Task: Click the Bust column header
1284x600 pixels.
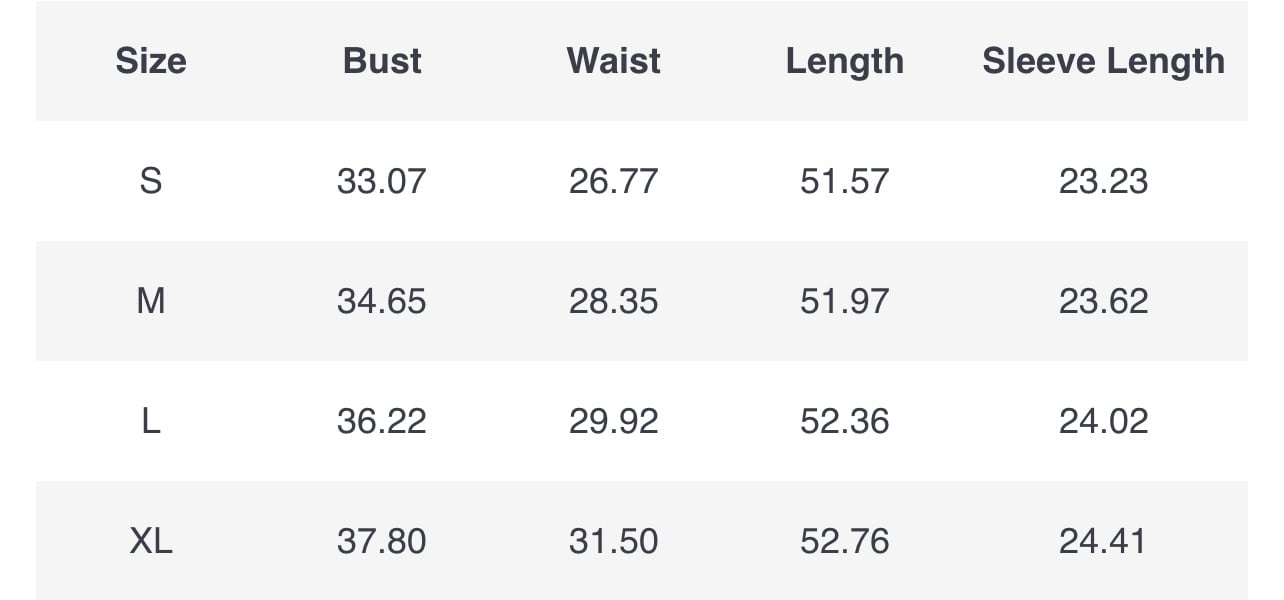Action: point(382,61)
